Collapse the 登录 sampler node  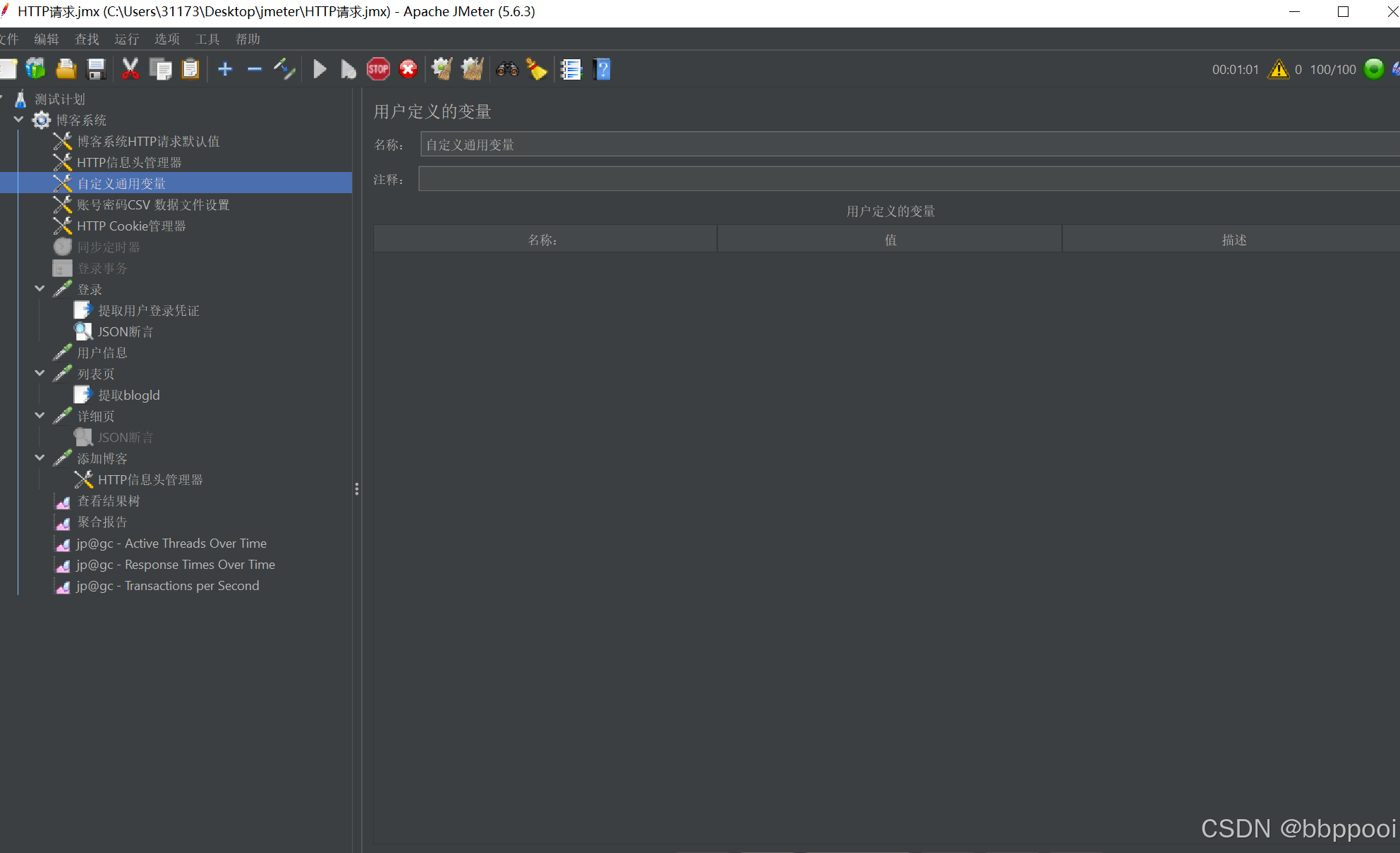[40, 289]
